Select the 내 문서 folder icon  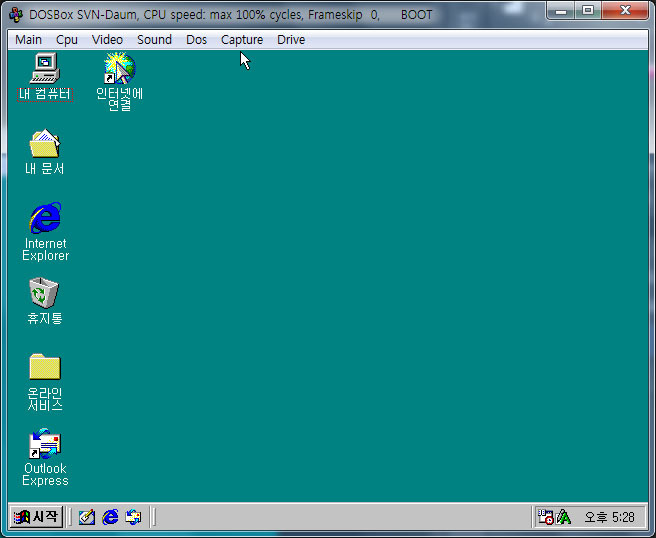(45, 143)
